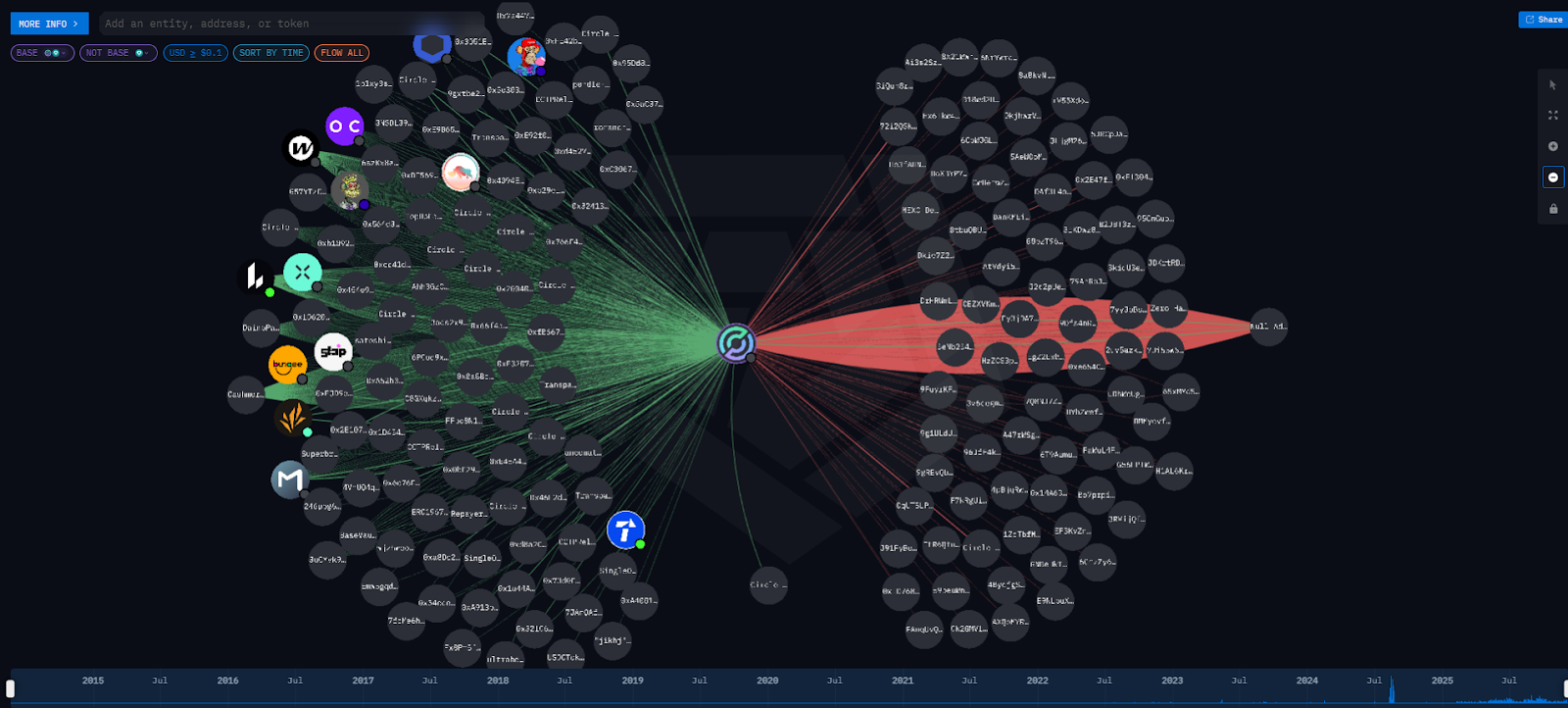Screen dimensions: 1568x708
Task: Grab the left timeline range handle
Action: pyautogui.click(x=11, y=688)
